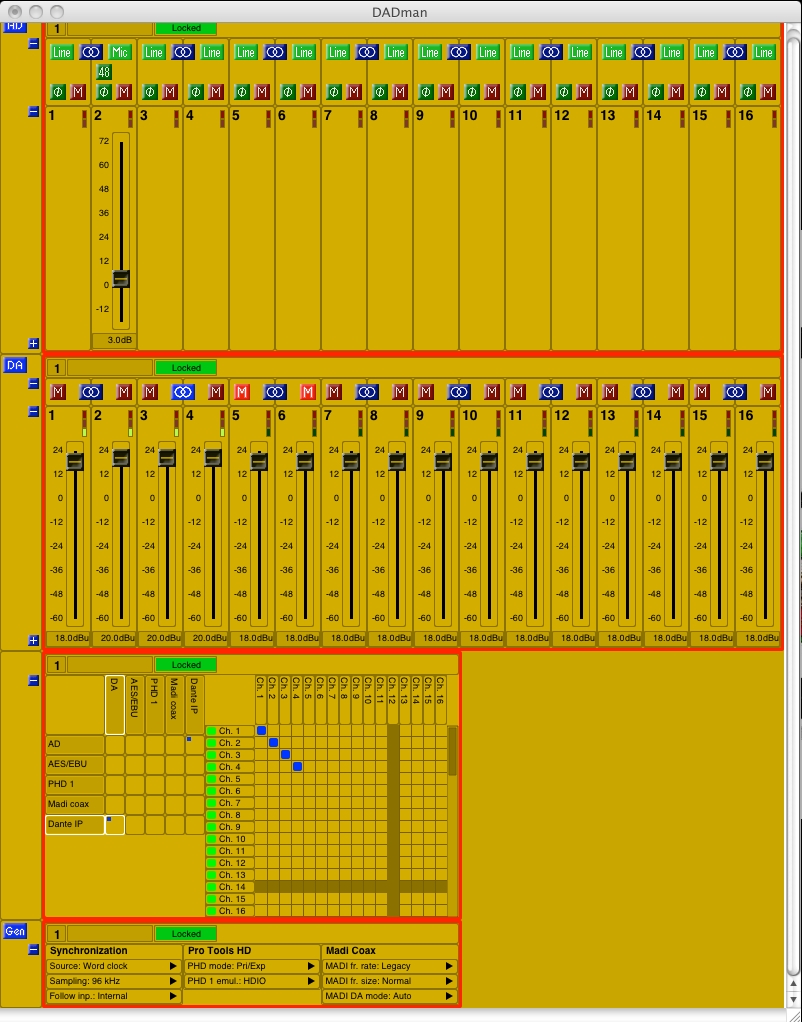Click phase invert on AD channel 1

click(58, 92)
